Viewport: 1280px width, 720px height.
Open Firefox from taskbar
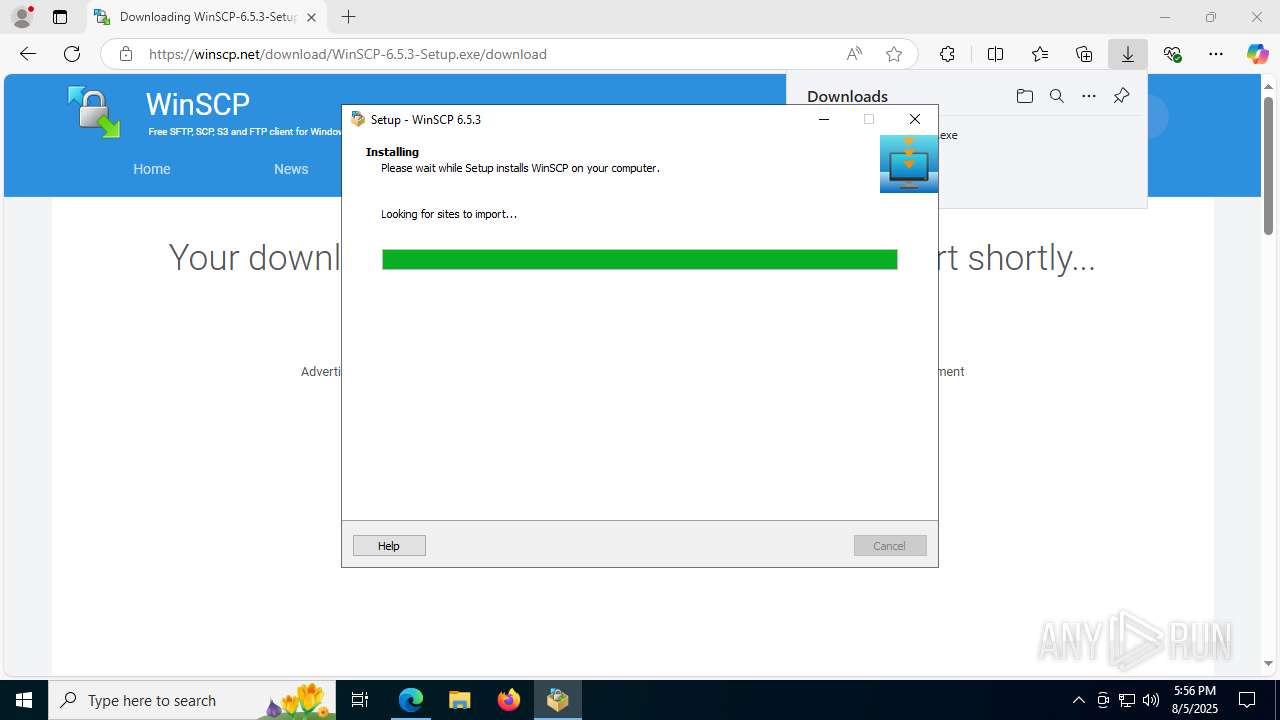pos(509,700)
